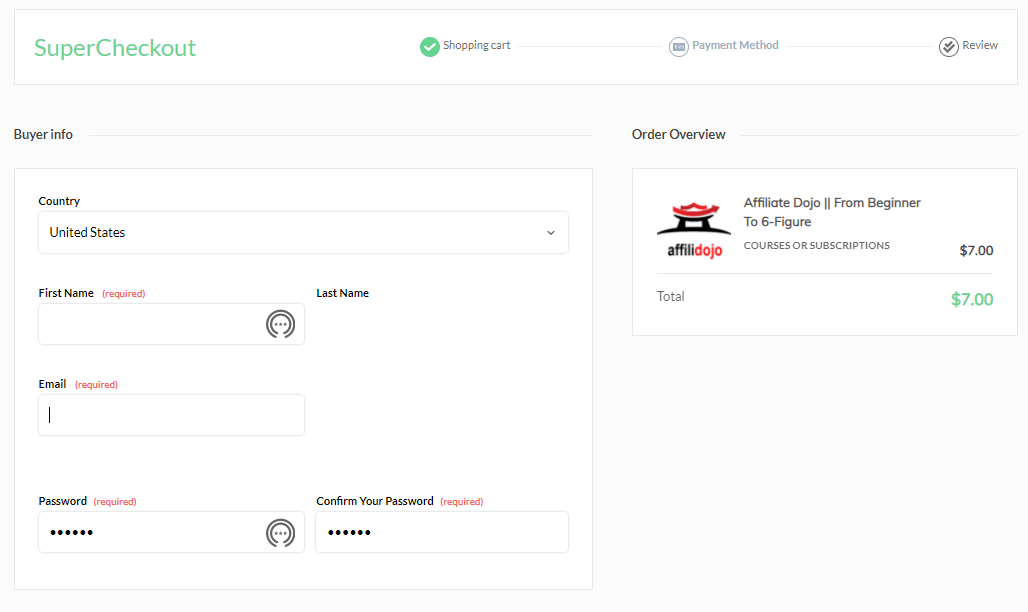1028x612 pixels.
Task: Go to the Shopping cart step
Action: tap(476, 45)
